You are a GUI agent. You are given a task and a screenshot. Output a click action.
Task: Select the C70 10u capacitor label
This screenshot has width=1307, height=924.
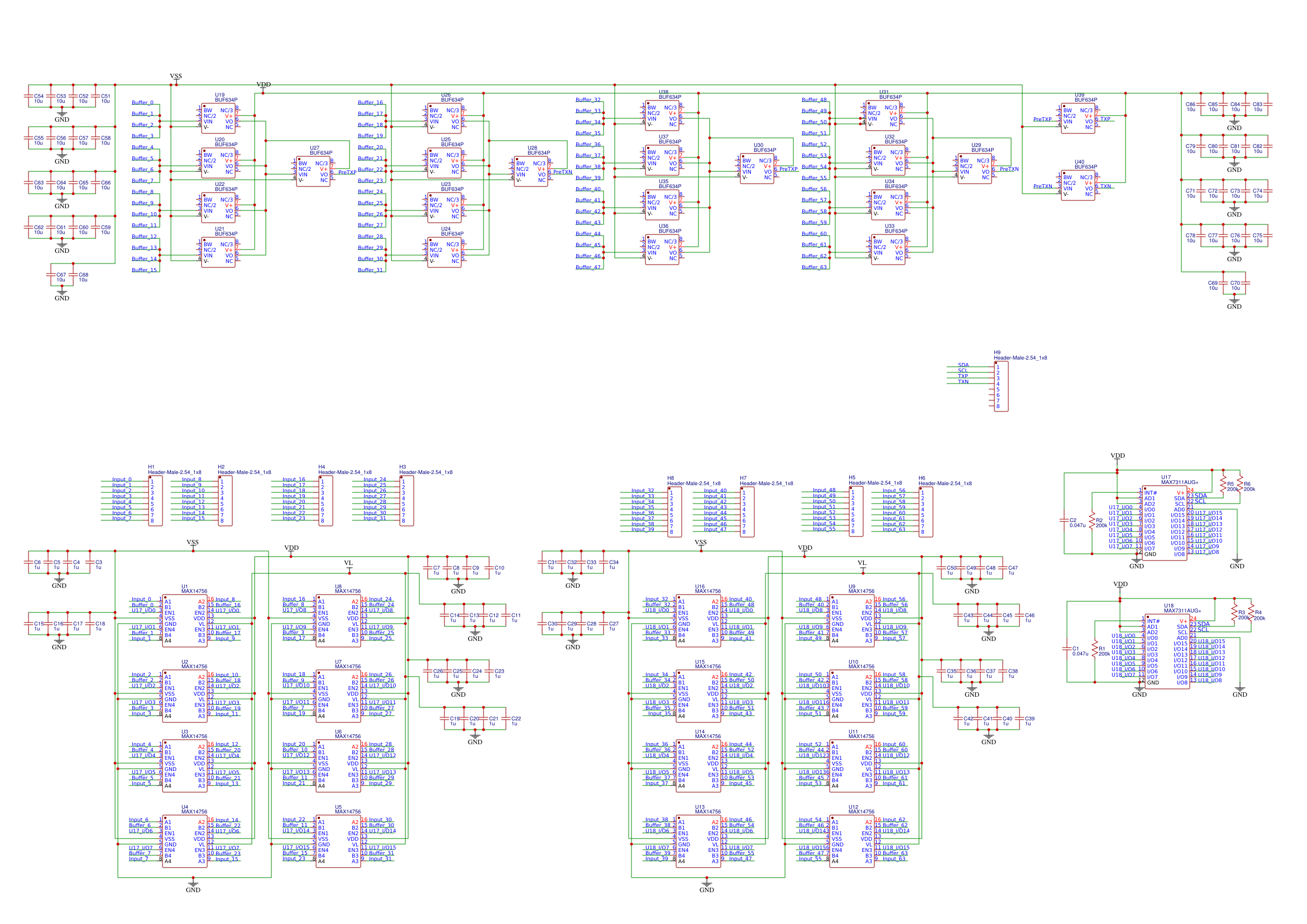[1235, 285]
